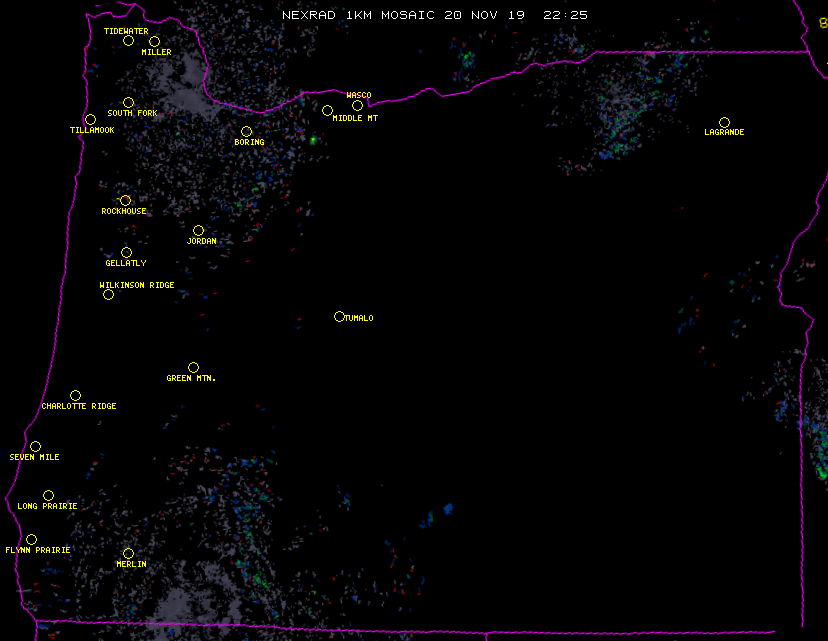Select the Jordan station circle marker
This screenshot has width=828, height=641.
198,231
